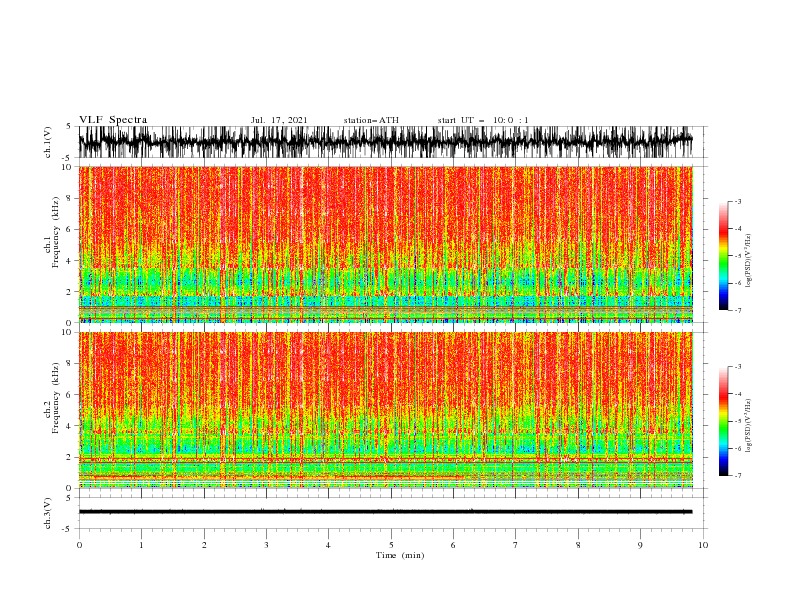792x612 pixels.
Task: Click the "1" tick on the time axis
Action: point(141,545)
